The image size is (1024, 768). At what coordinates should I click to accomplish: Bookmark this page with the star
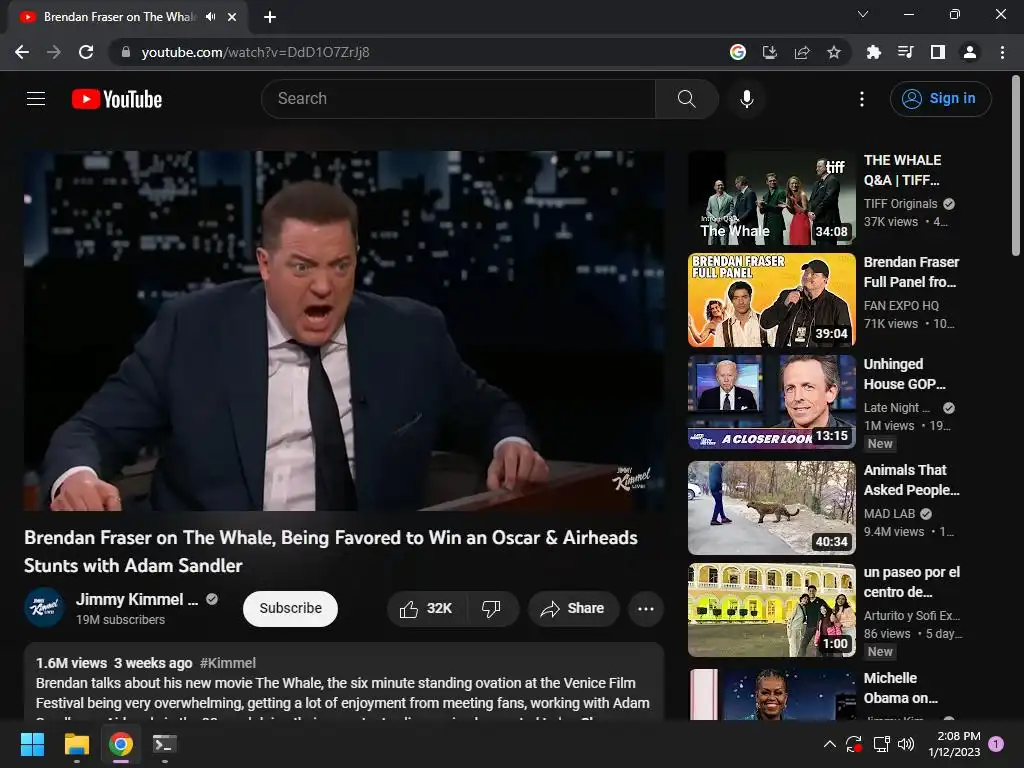834,52
